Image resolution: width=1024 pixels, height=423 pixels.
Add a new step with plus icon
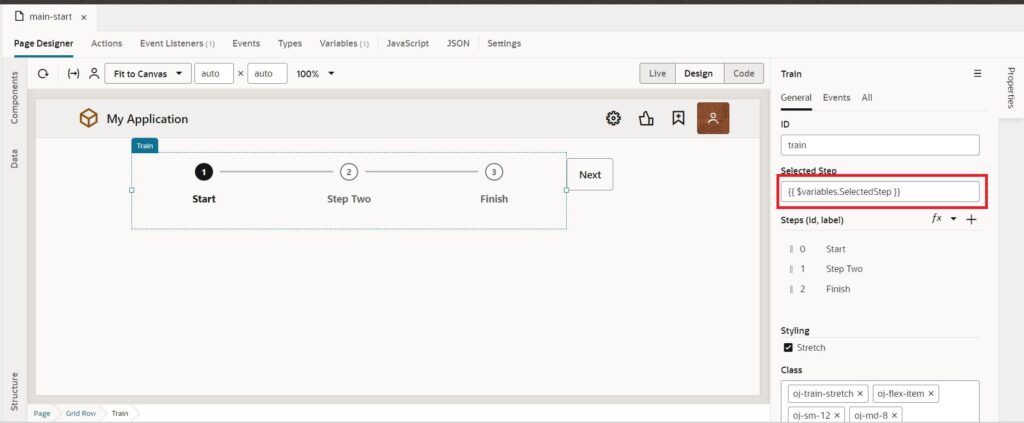point(971,219)
